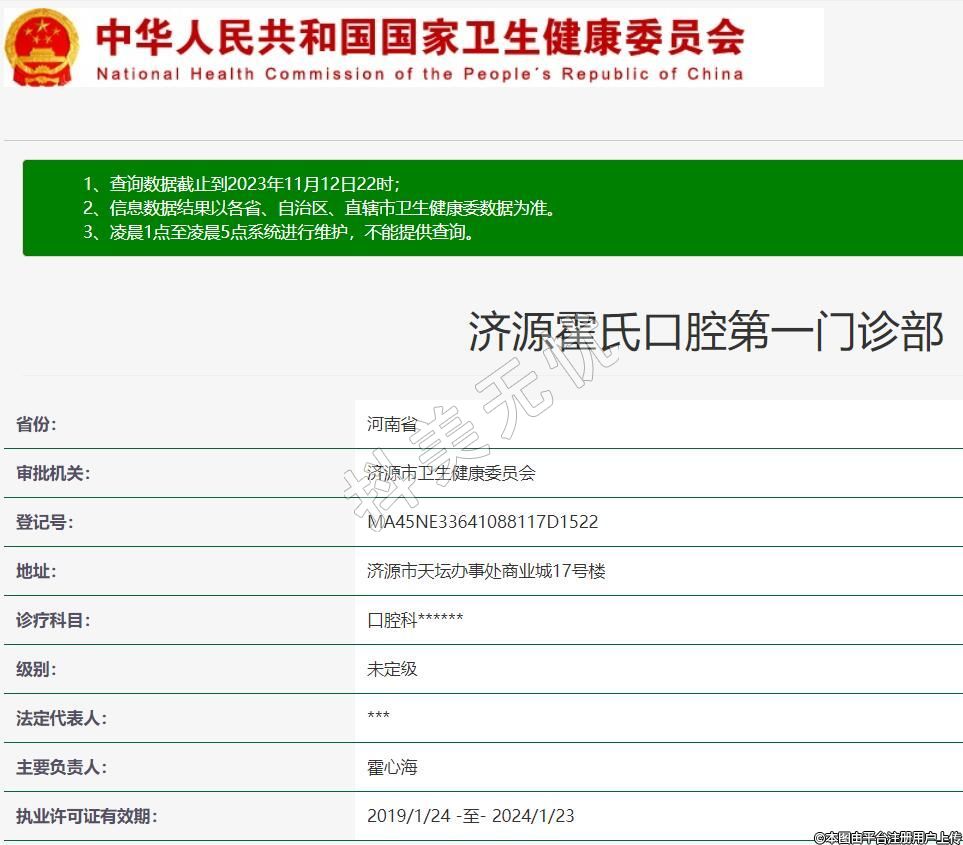Select the address 济源市天坛办事处商业城17号楼
This screenshot has height=845, width=963.
(486, 571)
